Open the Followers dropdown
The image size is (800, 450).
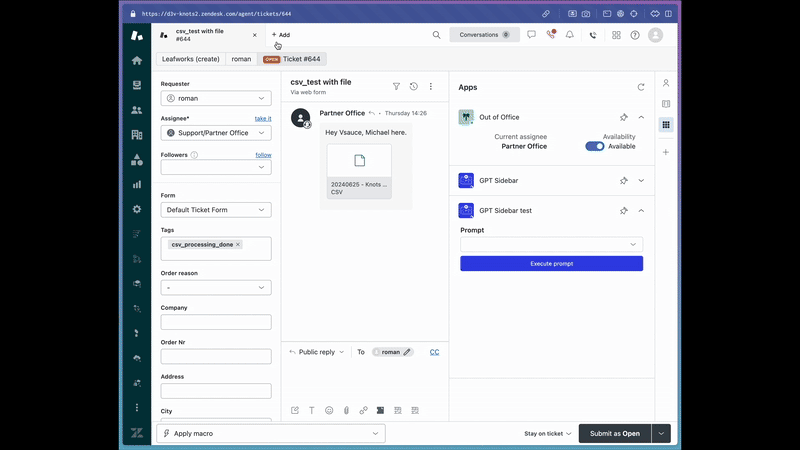[x=216, y=167]
